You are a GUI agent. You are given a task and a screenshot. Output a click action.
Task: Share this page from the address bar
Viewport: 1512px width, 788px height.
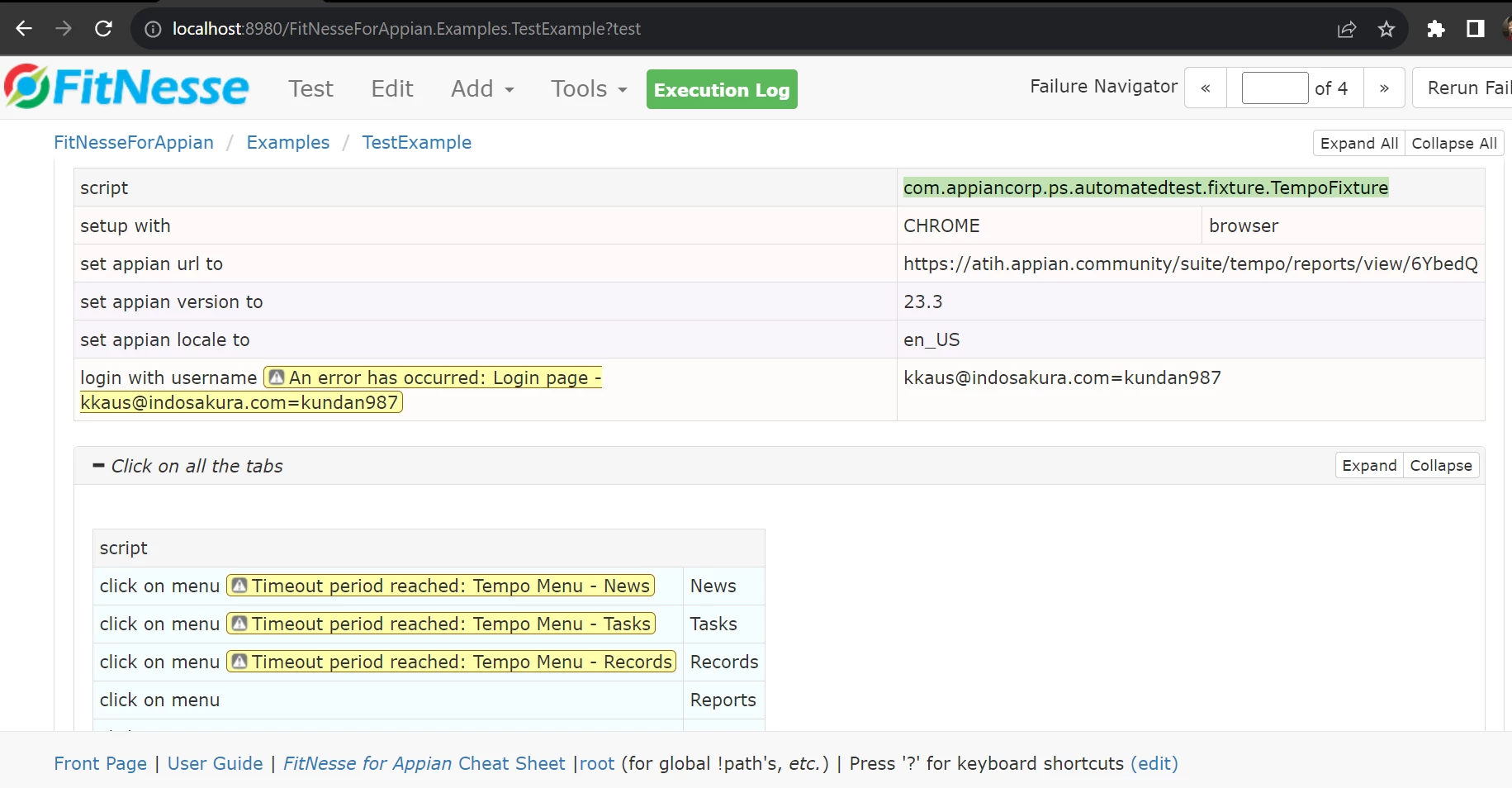coord(1347,29)
